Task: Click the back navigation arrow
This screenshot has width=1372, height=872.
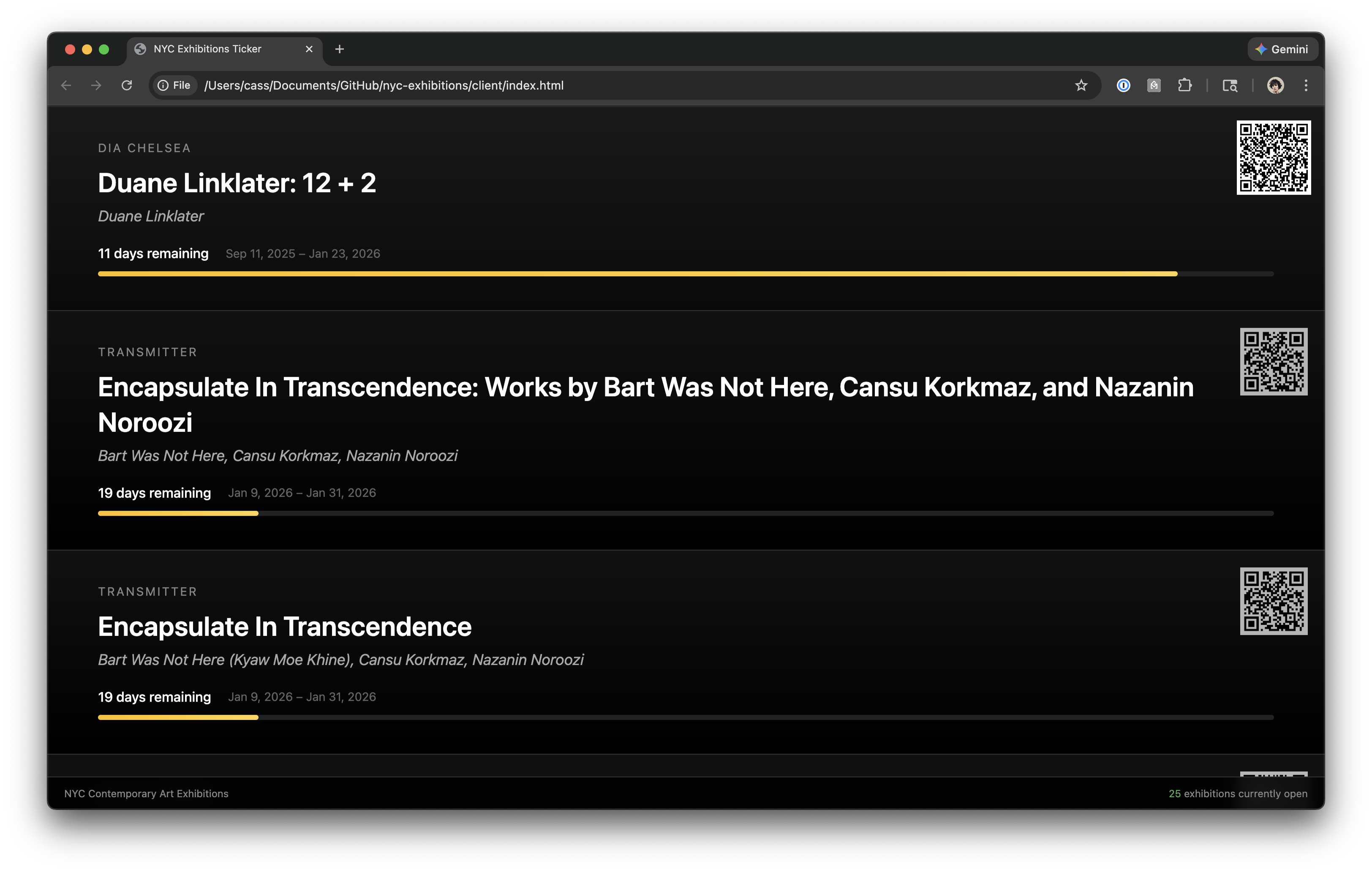Action: point(66,85)
